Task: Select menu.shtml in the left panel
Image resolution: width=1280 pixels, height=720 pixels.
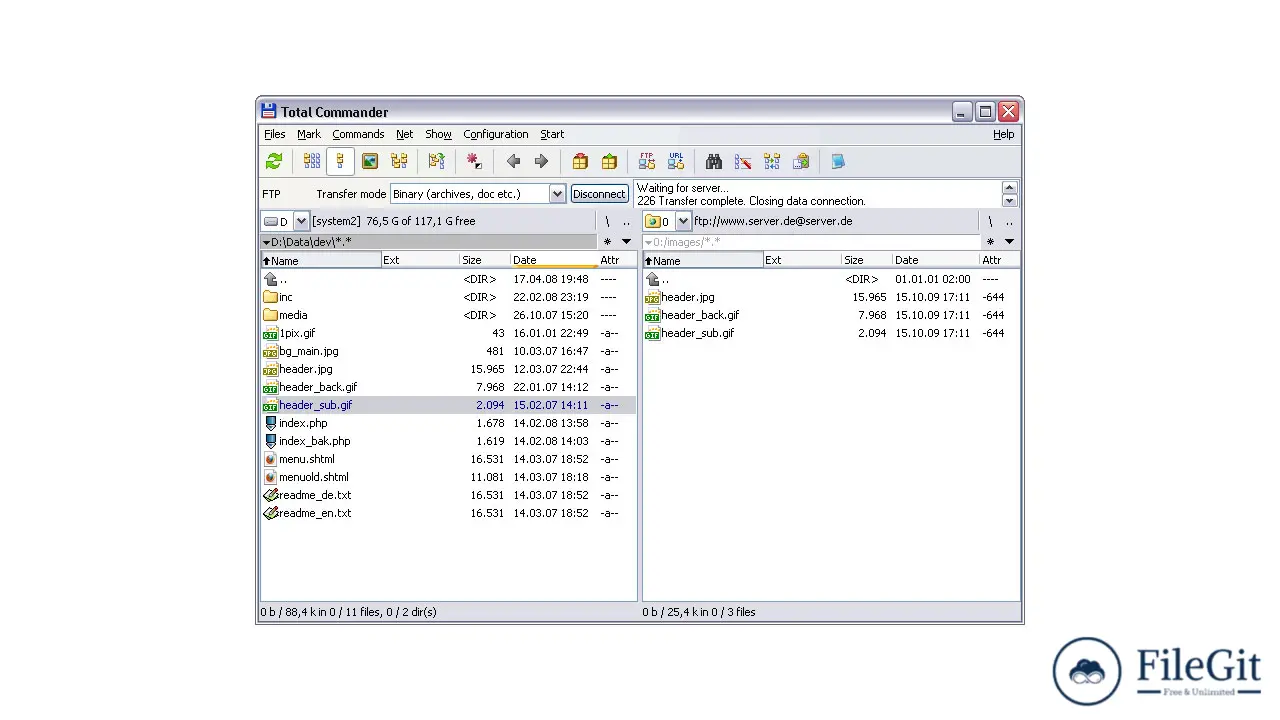Action: coord(447,459)
